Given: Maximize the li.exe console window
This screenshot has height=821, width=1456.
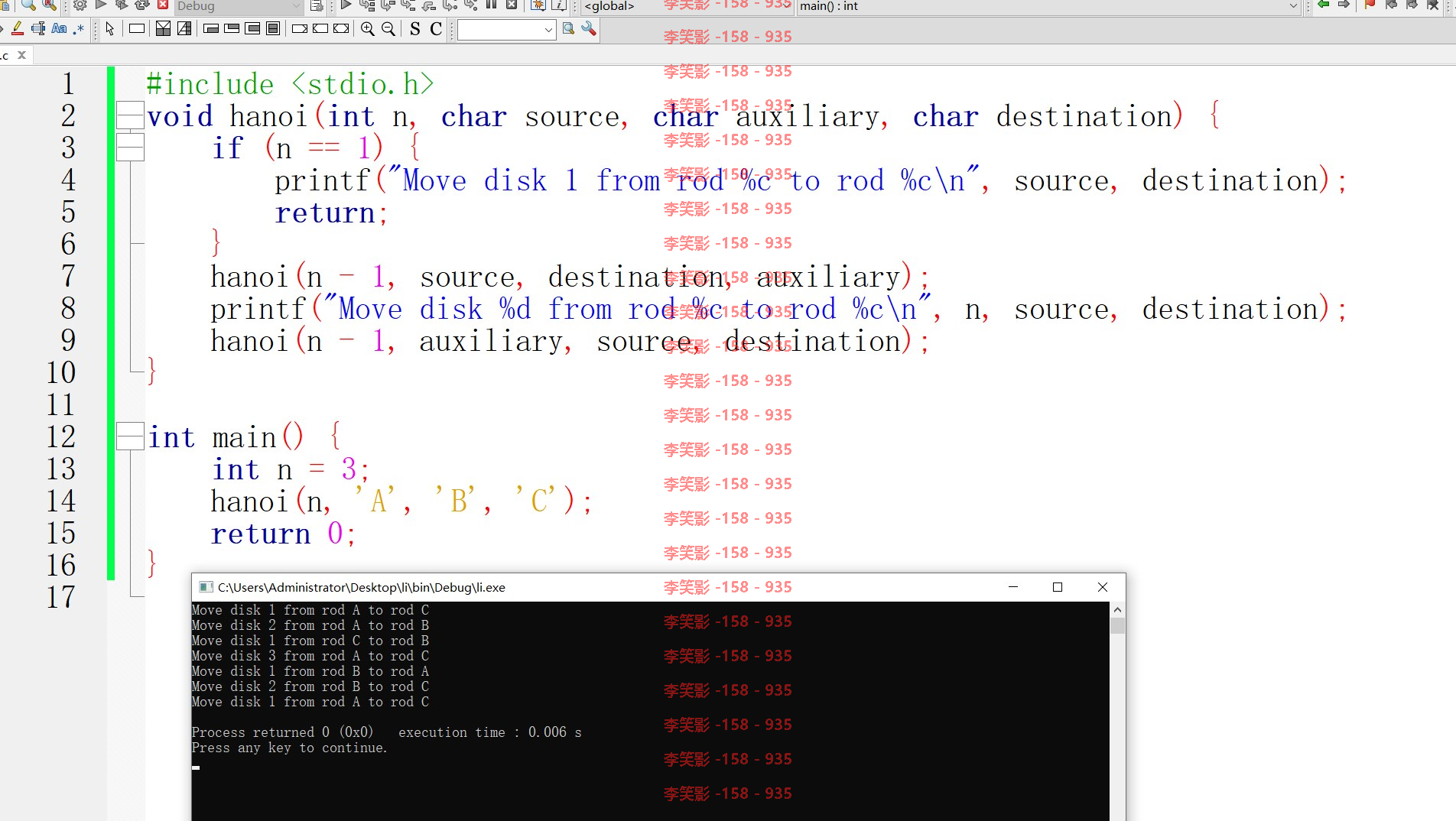Looking at the screenshot, I should pos(1058,587).
